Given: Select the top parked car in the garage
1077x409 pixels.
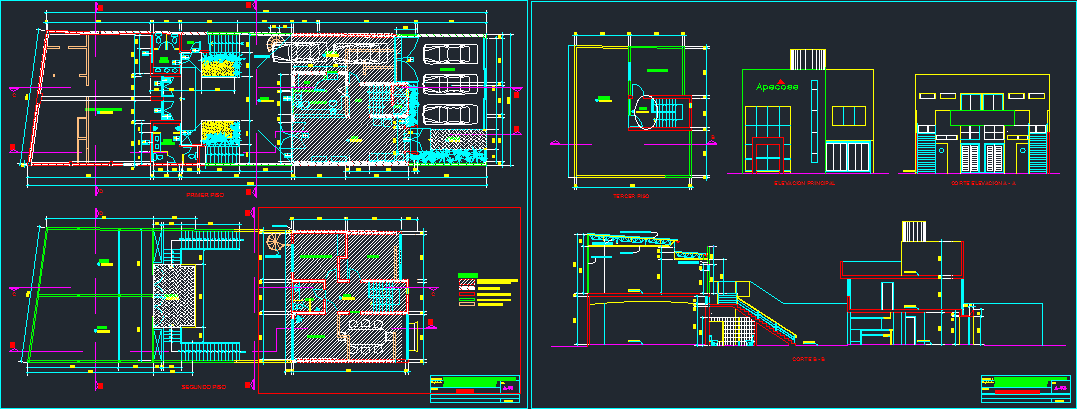Looking at the screenshot, I should (449, 54).
